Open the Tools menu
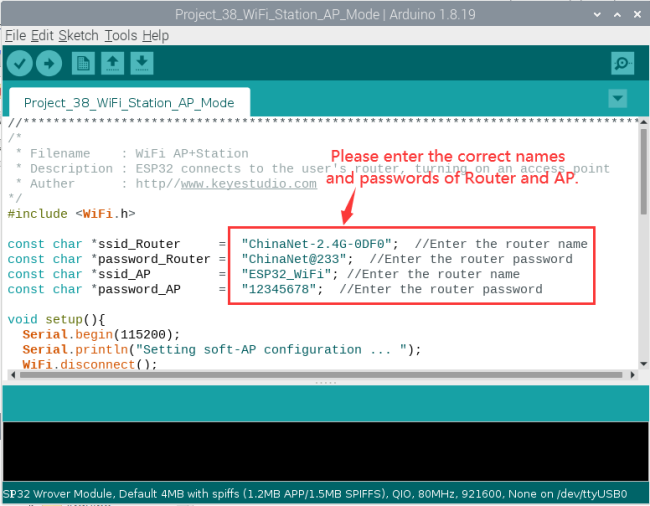 point(121,36)
